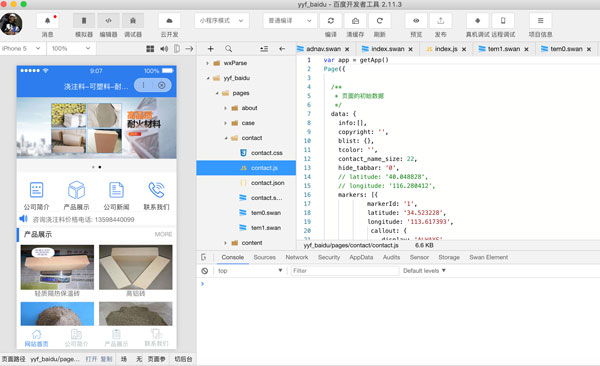The height and width of the screenshot is (366, 600).
Task: Search files with magnifier icon
Action: (228, 49)
